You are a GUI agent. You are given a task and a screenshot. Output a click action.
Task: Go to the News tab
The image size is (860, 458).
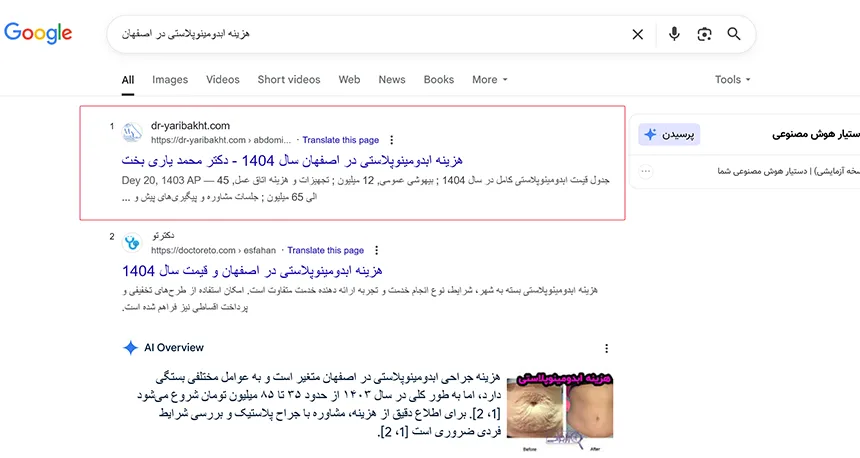pyautogui.click(x=392, y=80)
